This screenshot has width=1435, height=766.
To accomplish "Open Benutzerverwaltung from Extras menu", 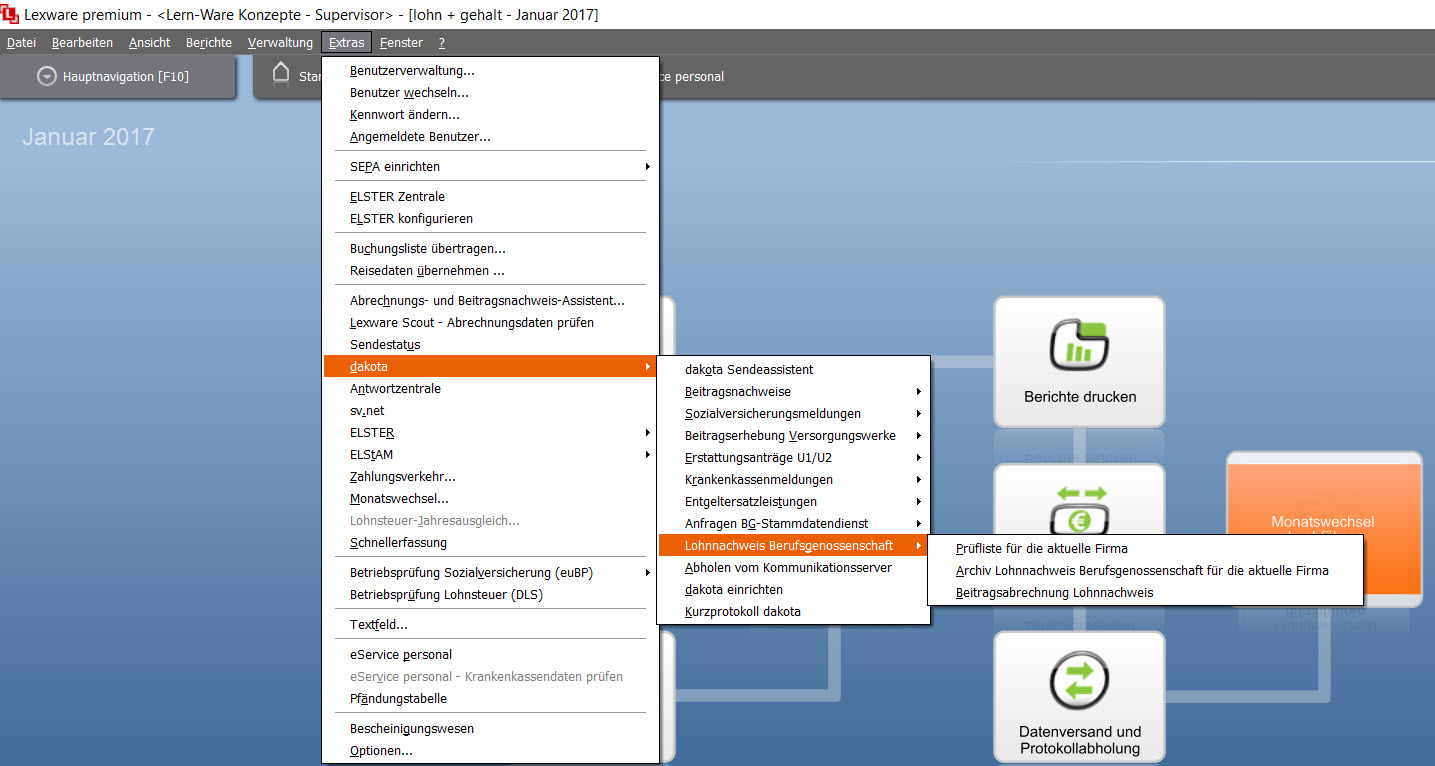I will (x=412, y=71).
